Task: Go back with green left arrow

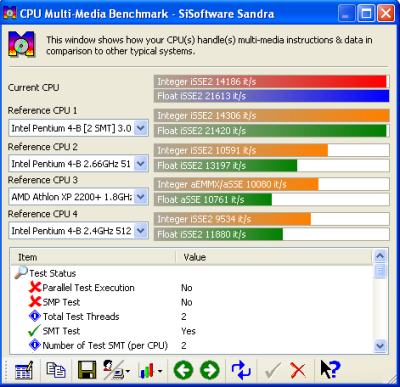Action: click(183, 370)
